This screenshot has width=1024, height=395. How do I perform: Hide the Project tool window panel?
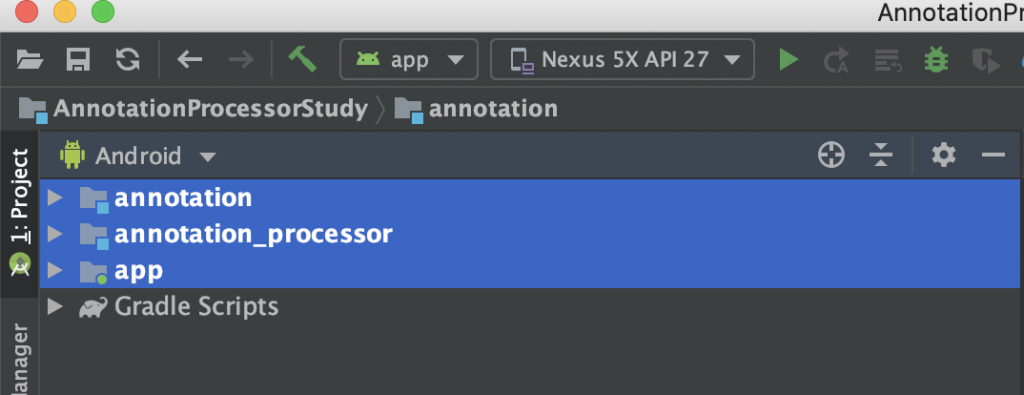pyautogui.click(x=993, y=155)
